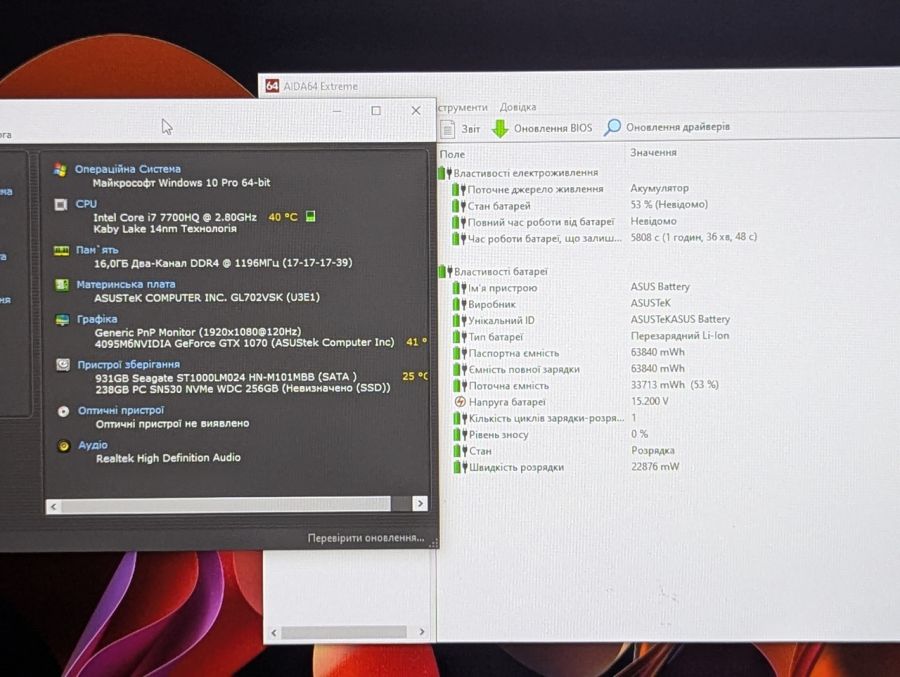Click the Пристрої зберігання drive icon
Image resolution: width=900 pixels, height=677 pixels.
point(63,365)
